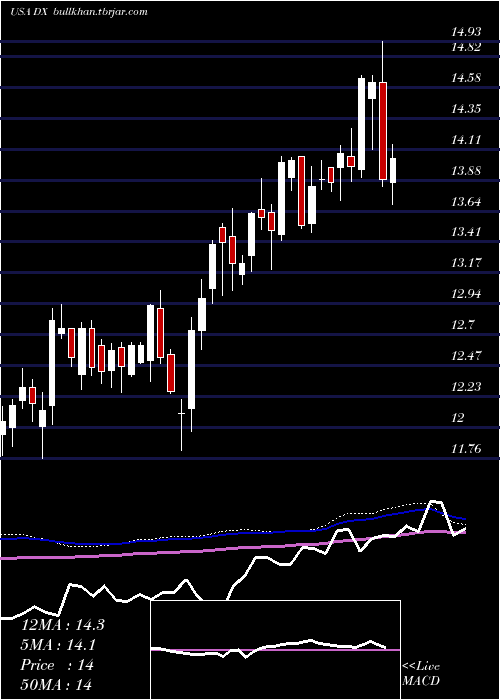Click the 14.93 price axis label

[466, 32]
